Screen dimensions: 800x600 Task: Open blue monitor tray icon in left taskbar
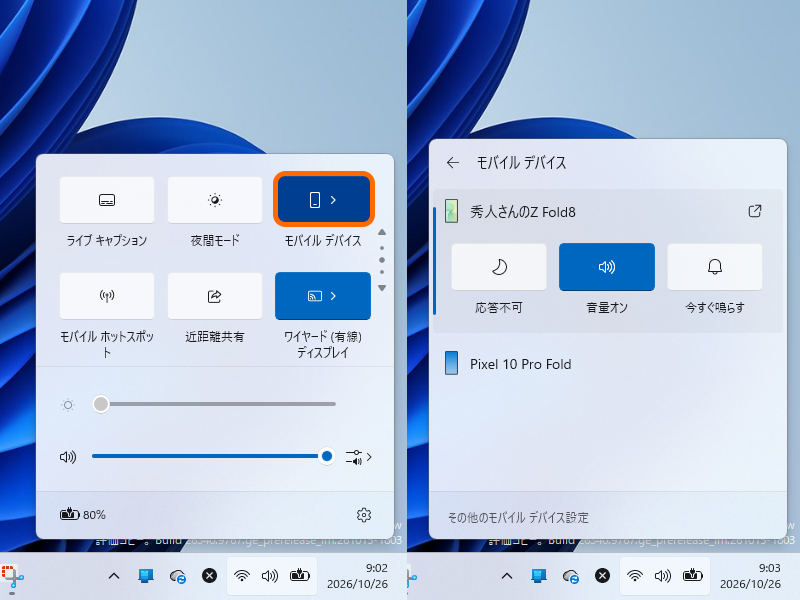pyautogui.click(x=146, y=576)
